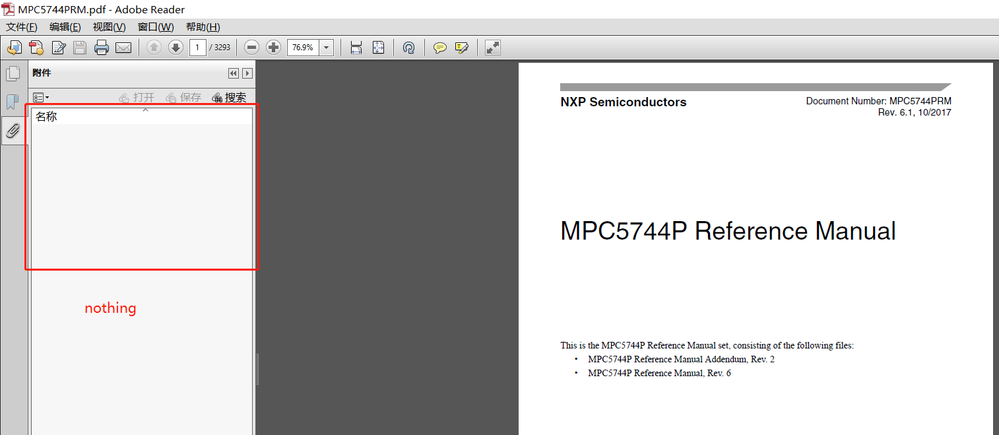This screenshot has height=435, width=999.
Task: Open the 窗口(W) menu
Action: pyautogui.click(x=155, y=27)
